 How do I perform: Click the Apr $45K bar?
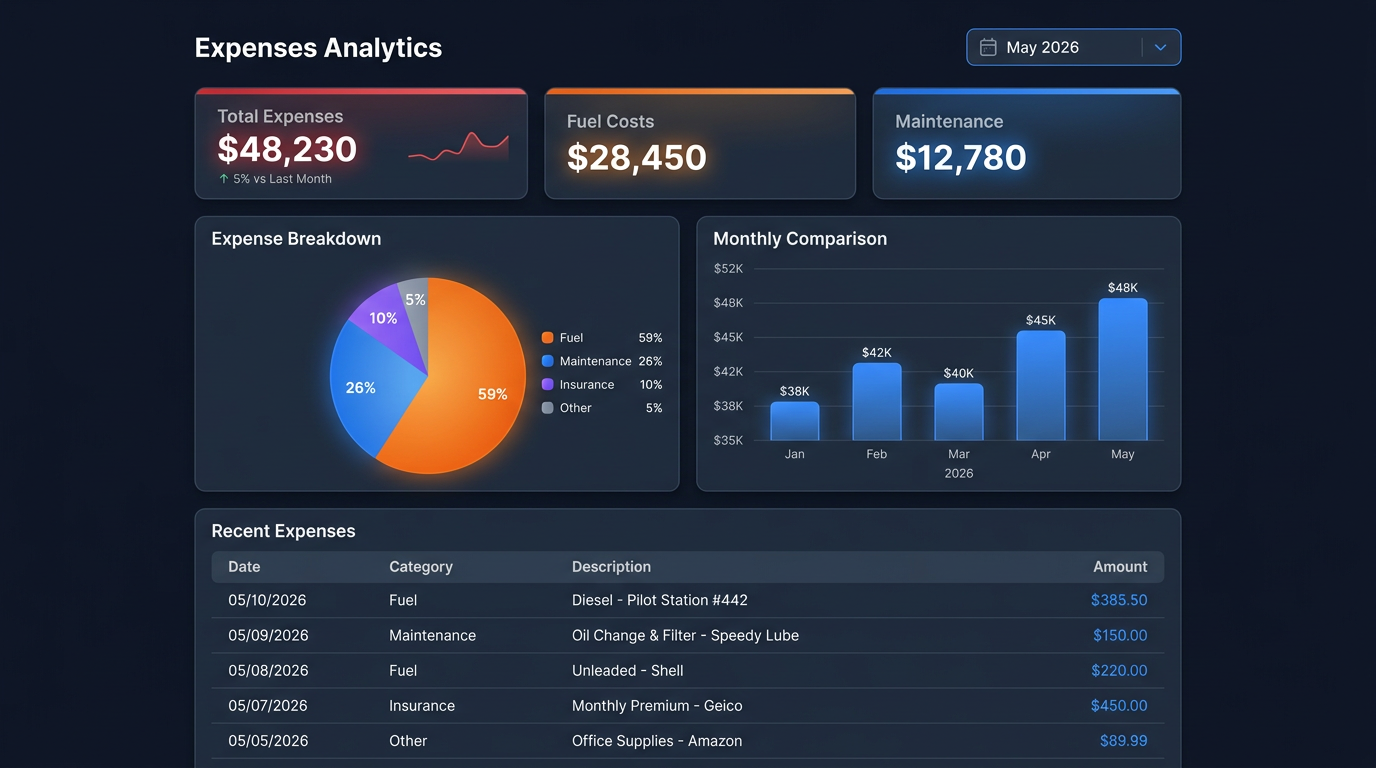[x=1041, y=386]
